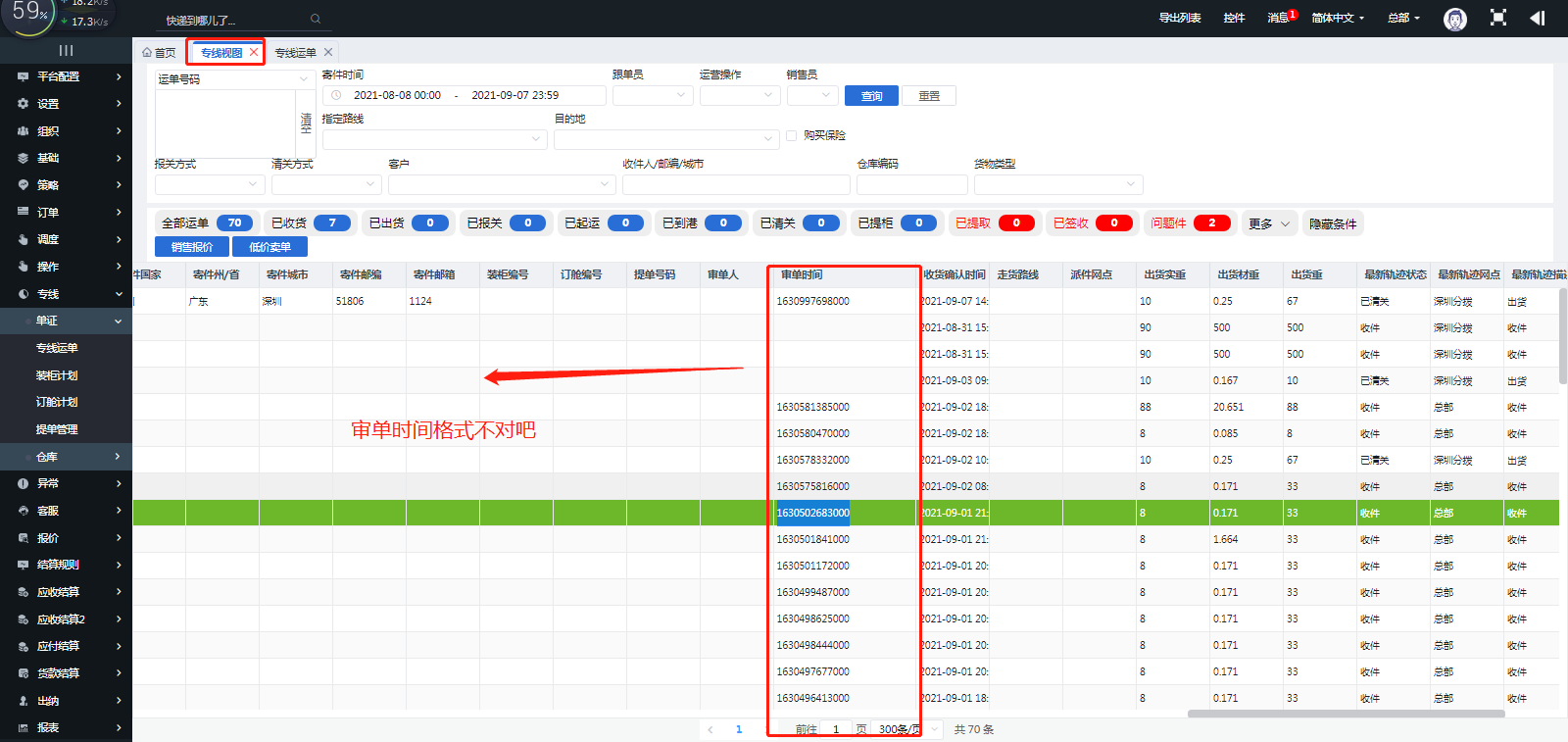Click the collapse-panel arrow icon at top right

(x=1537, y=18)
